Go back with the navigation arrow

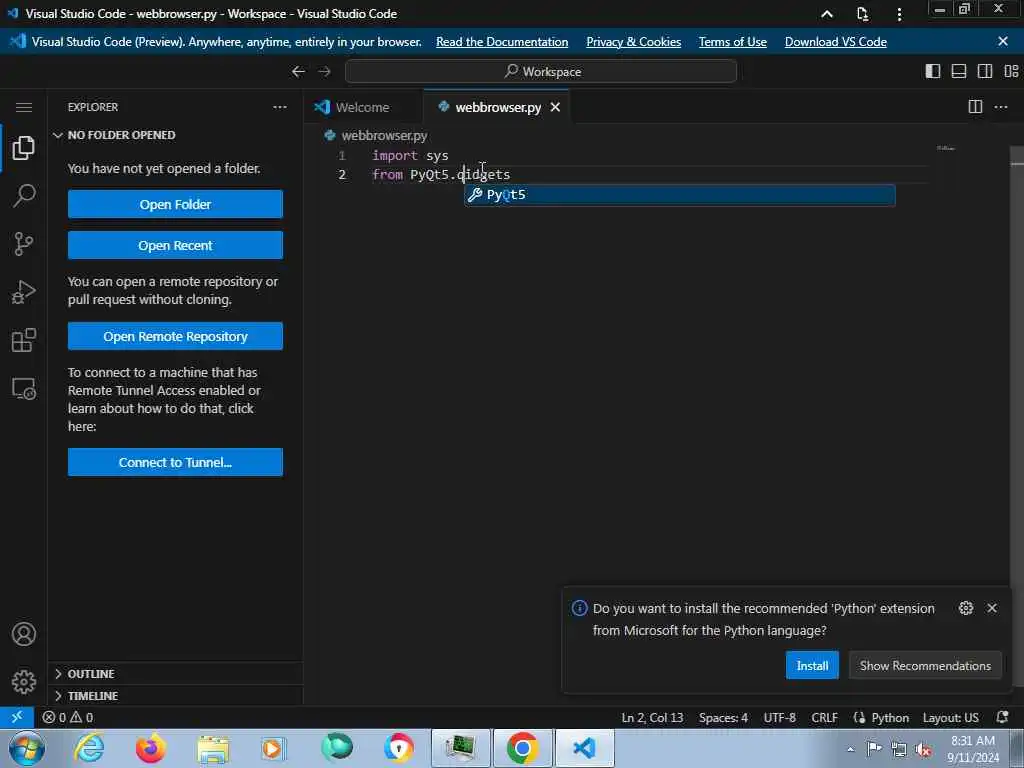298,71
